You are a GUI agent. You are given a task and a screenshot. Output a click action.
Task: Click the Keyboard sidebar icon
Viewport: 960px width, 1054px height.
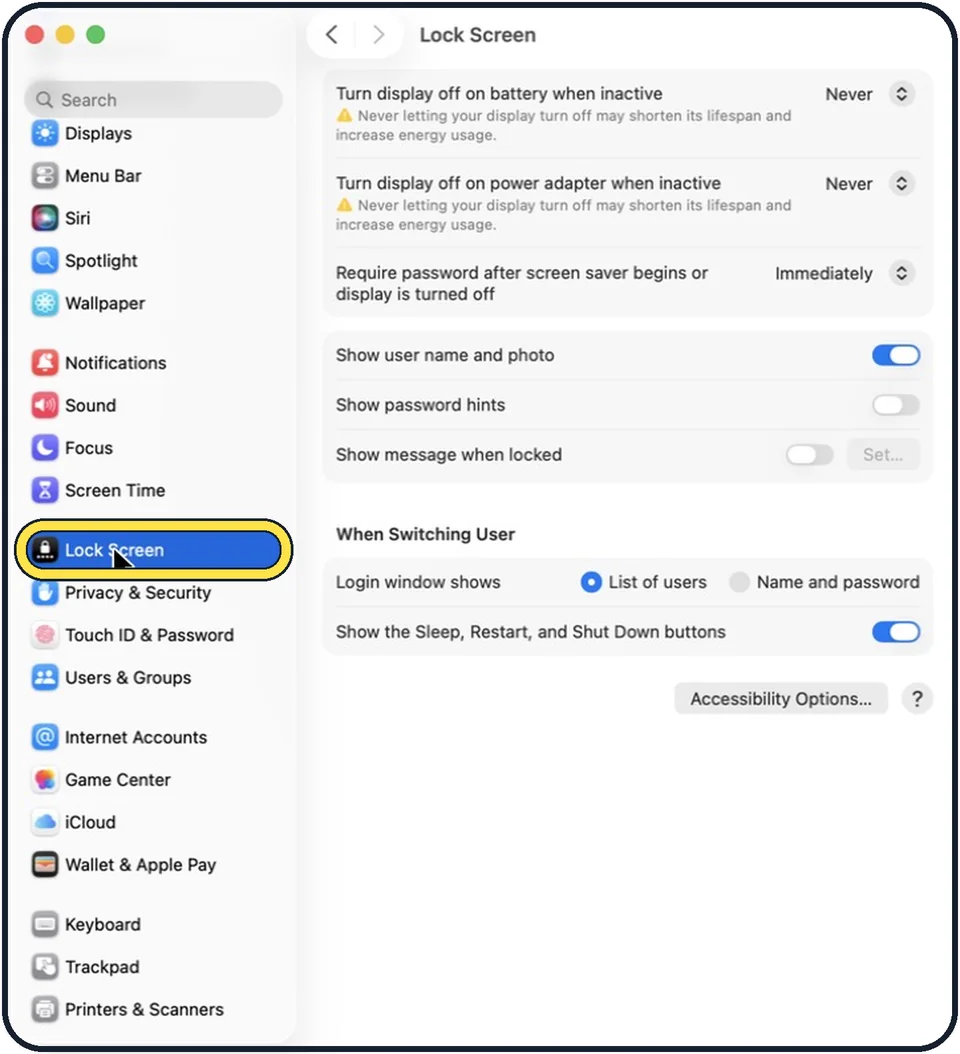45,924
